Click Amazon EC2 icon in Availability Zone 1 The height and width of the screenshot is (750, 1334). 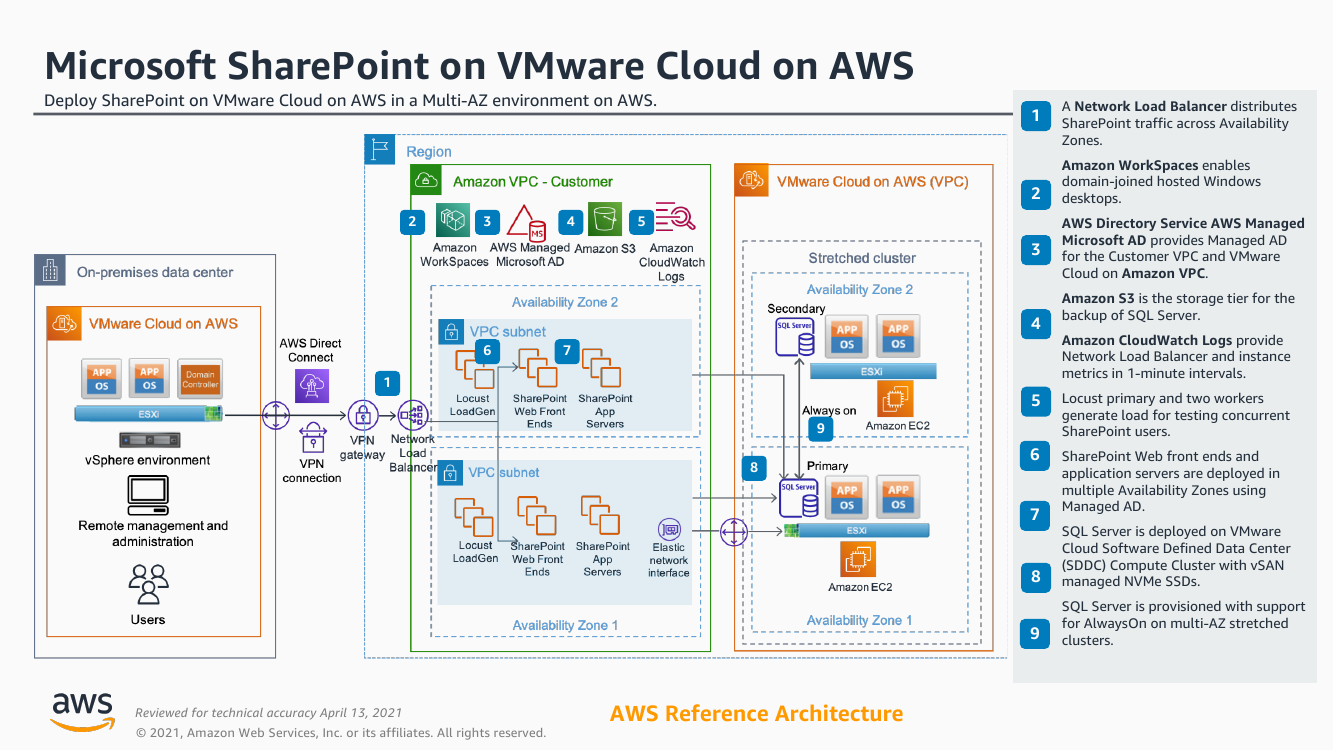(857, 559)
